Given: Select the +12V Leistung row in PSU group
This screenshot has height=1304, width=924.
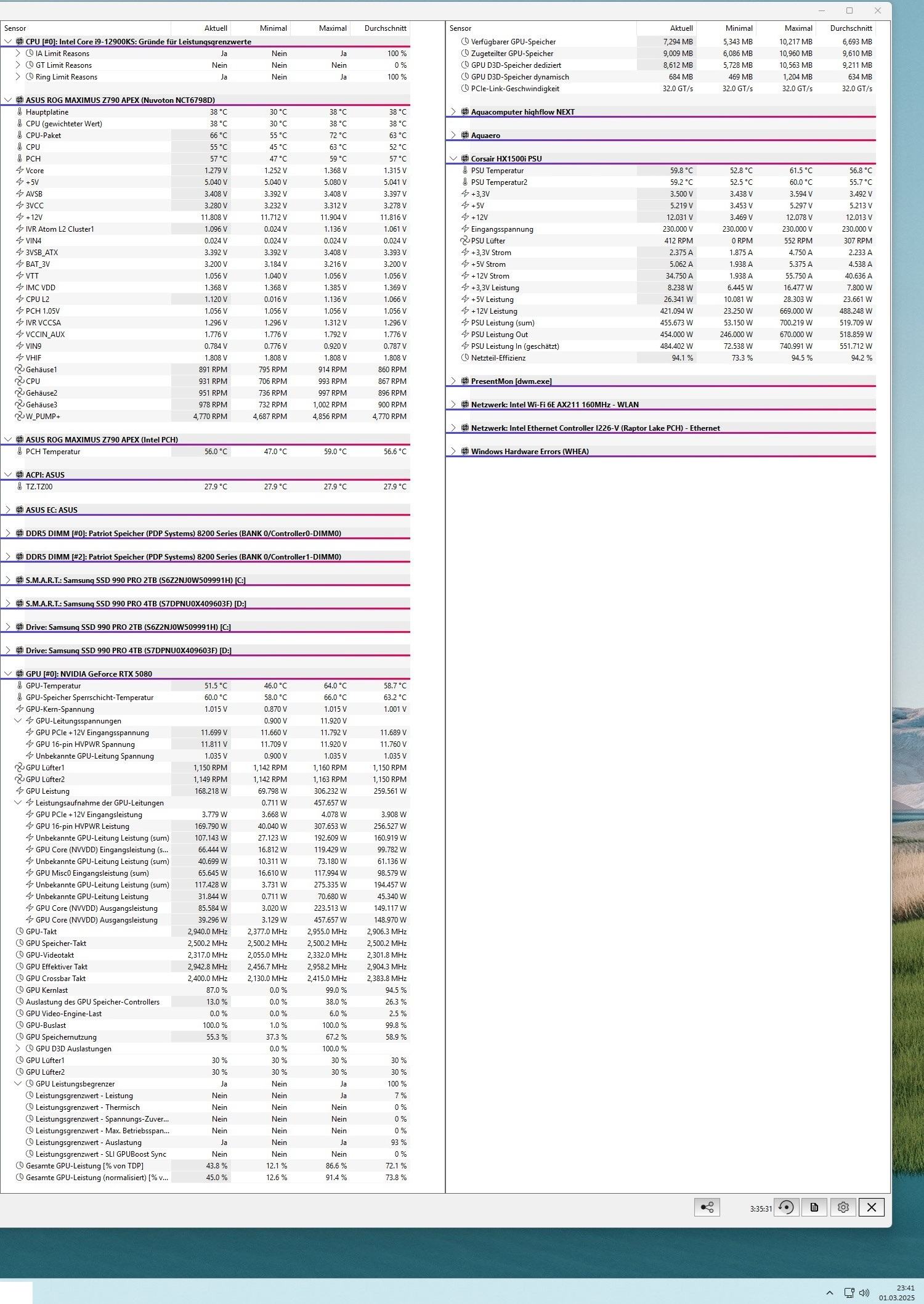Looking at the screenshot, I should (661, 311).
